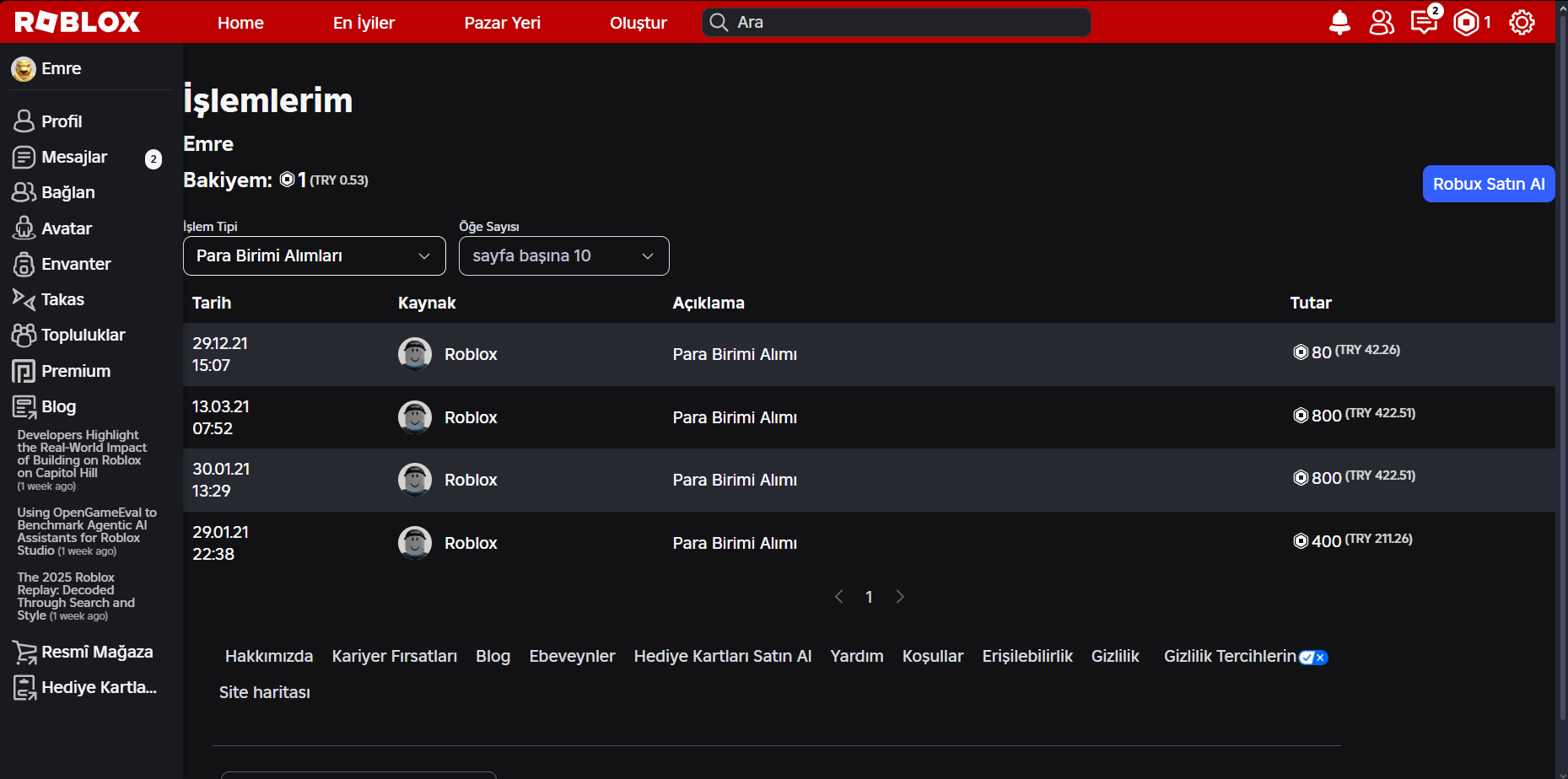Click Roblox avatar in the 30.01.21 row

click(x=415, y=480)
